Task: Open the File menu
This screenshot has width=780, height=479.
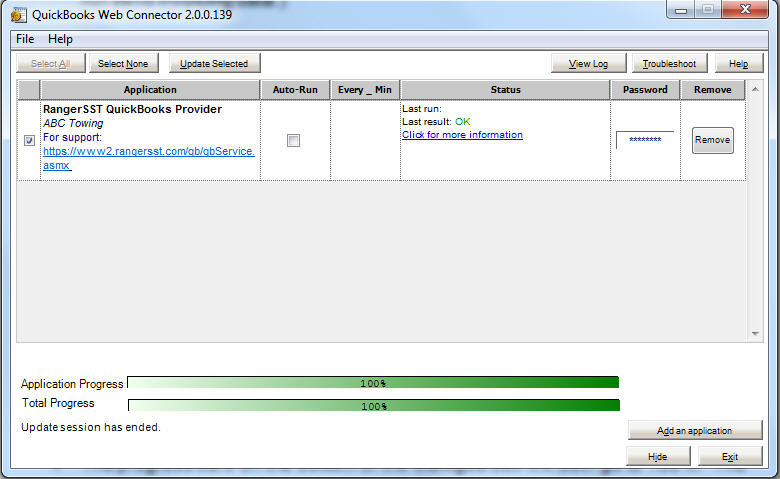Action: [25, 39]
